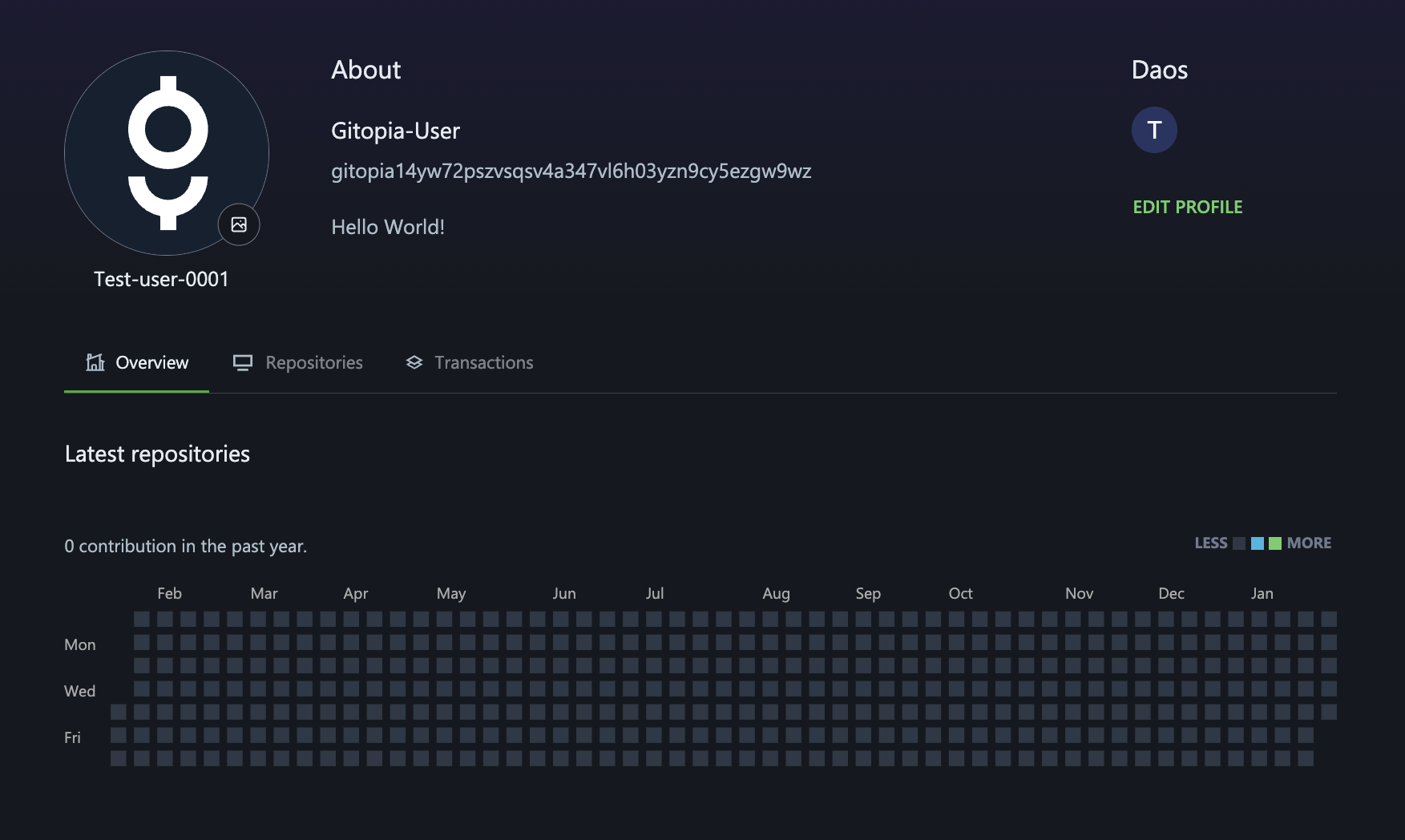Click the gitopia wallet address text
Screen dimensions: 1405x840
tap(571, 172)
